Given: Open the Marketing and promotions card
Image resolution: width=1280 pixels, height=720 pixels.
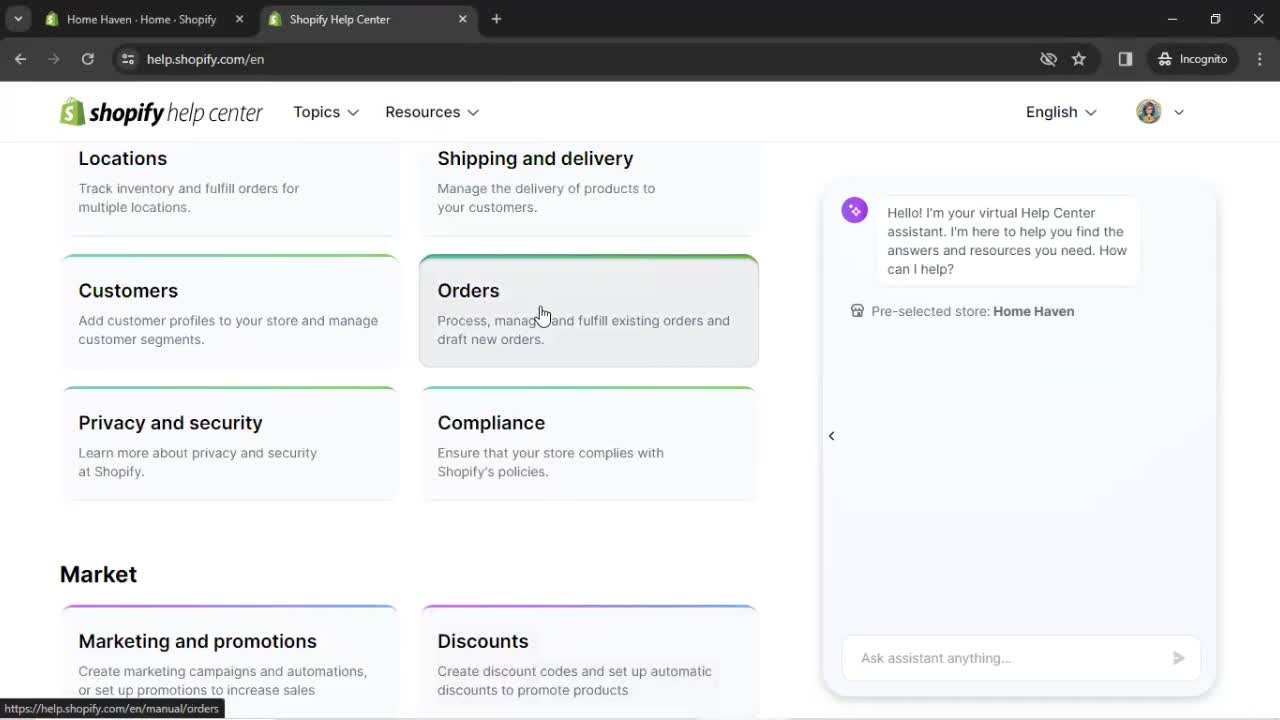Looking at the screenshot, I should (x=229, y=661).
